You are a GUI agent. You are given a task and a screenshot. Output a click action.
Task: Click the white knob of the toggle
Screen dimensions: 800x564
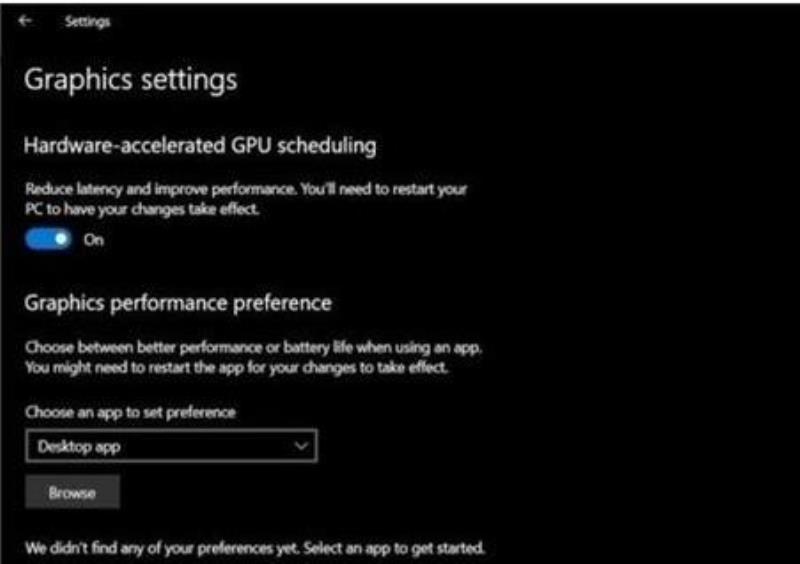[x=61, y=239]
